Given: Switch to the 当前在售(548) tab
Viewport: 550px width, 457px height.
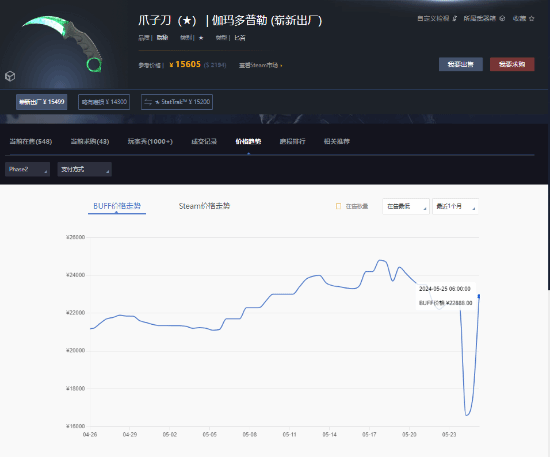Looking at the screenshot, I should click(31, 141).
